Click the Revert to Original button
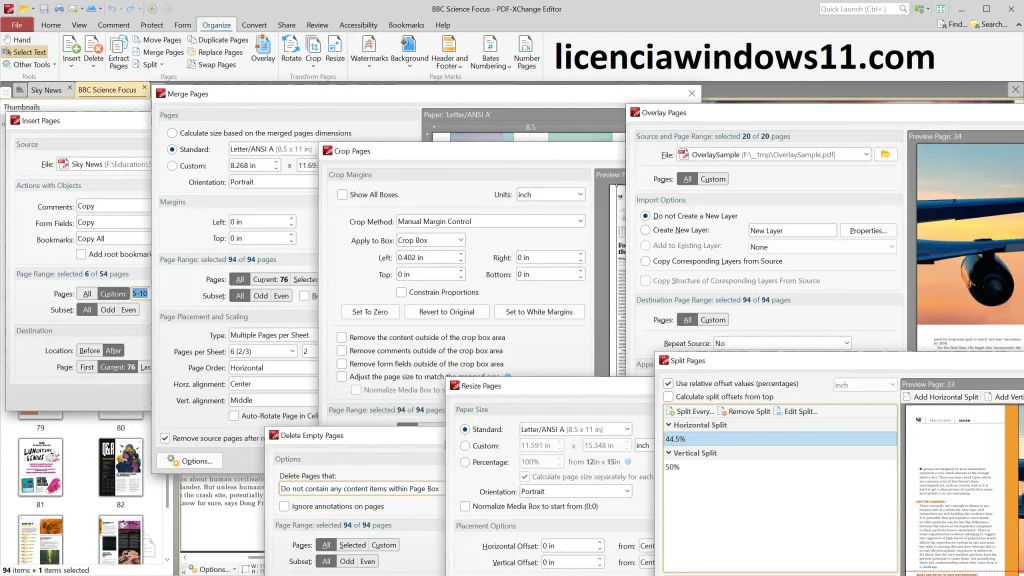1024x576 pixels. pos(447,312)
